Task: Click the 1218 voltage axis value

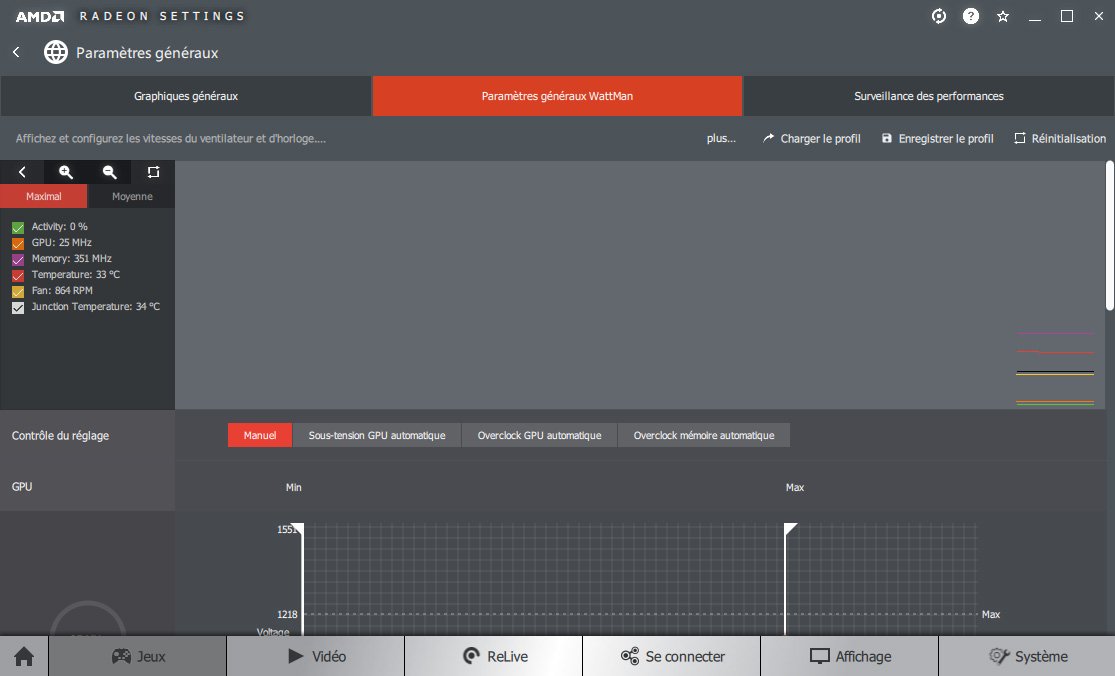Action: [287, 614]
